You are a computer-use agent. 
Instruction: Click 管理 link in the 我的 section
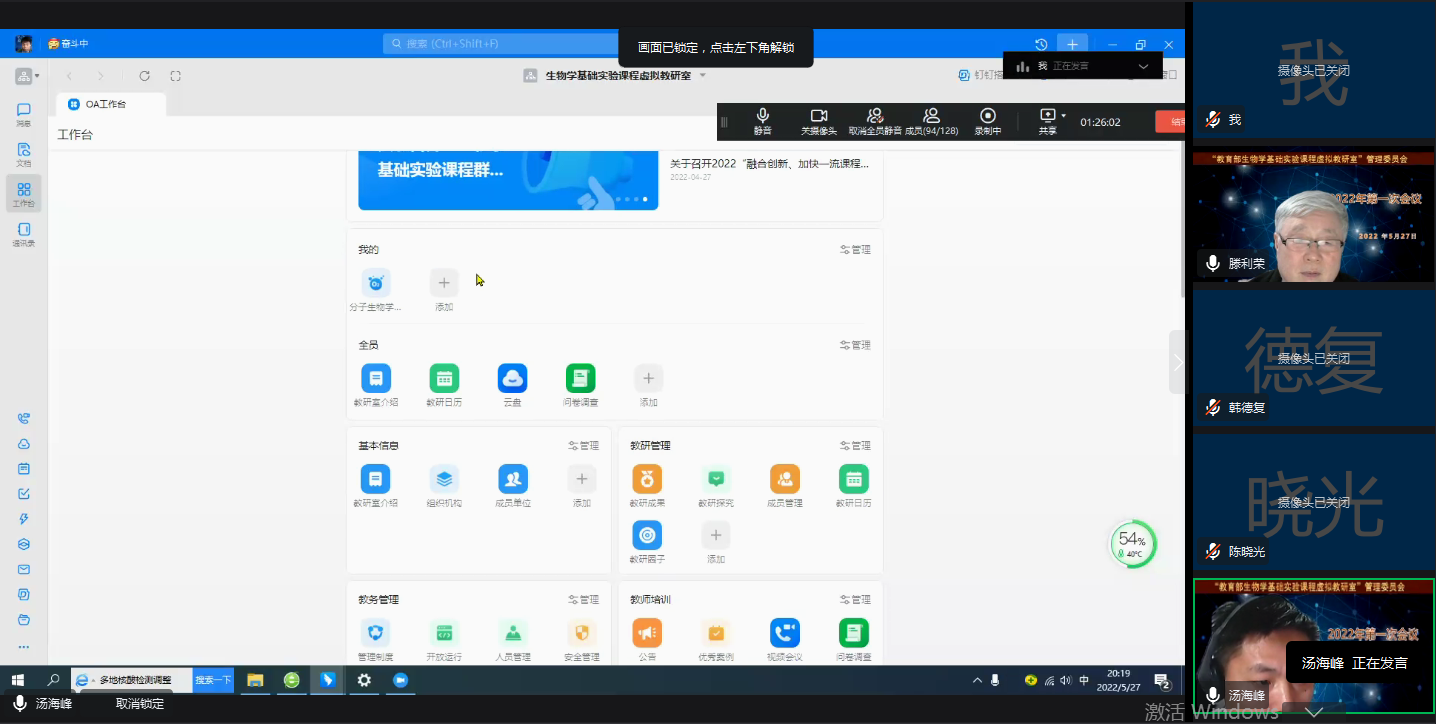tap(855, 250)
